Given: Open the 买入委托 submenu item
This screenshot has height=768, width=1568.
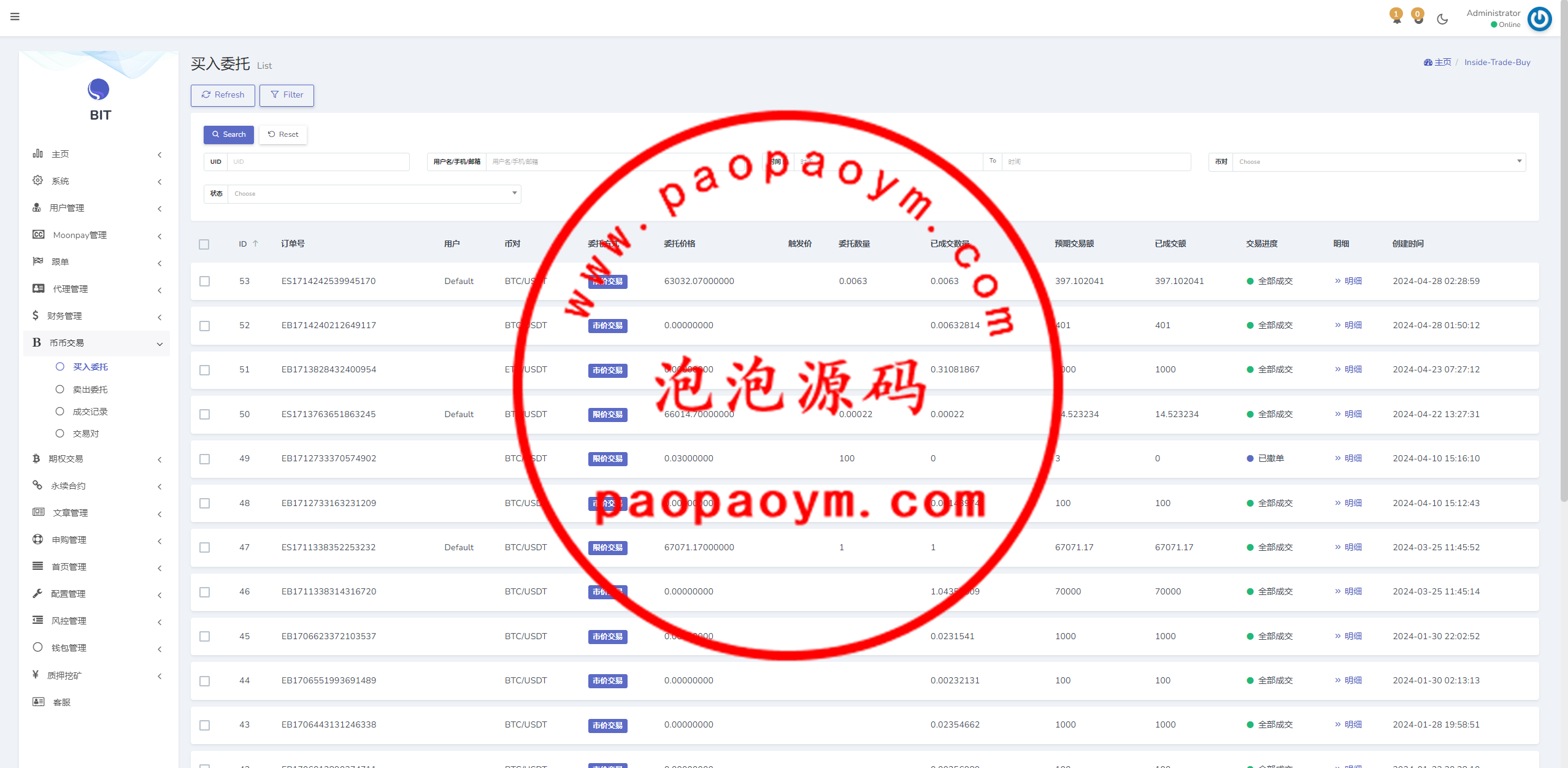Looking at the screenshot, I should tap(90, 367).
